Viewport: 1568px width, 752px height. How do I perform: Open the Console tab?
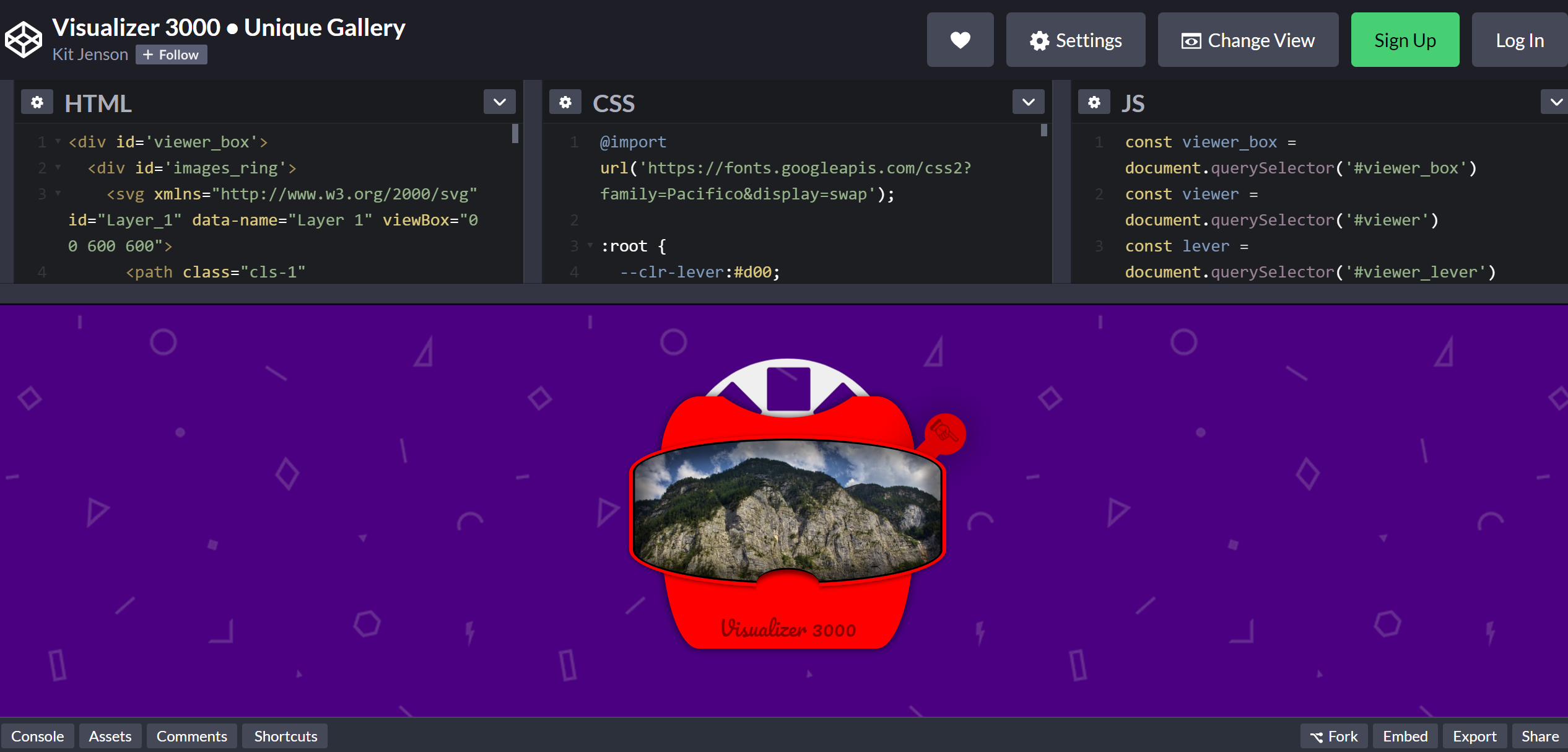click(37, 736)
